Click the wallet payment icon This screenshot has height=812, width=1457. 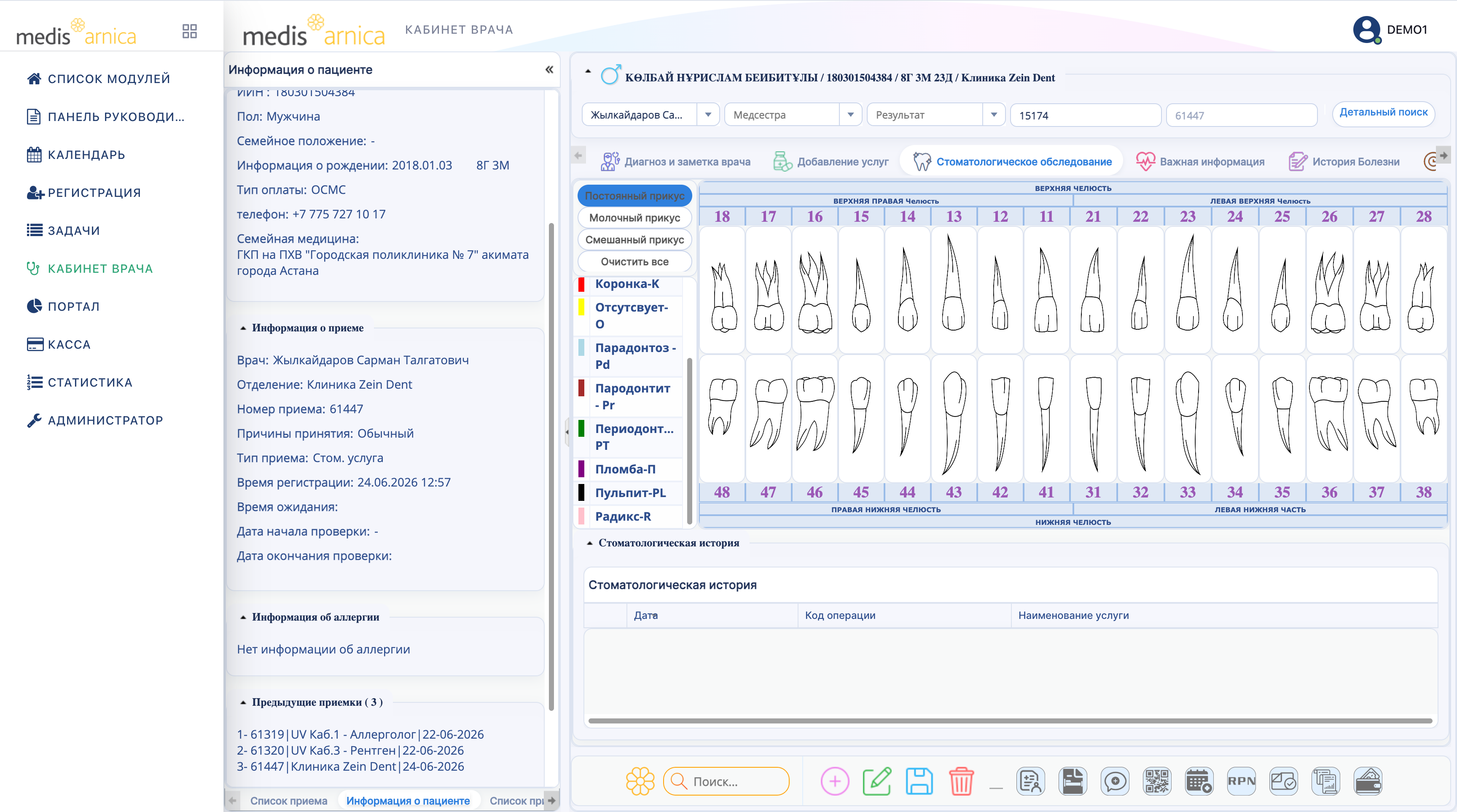1368,781
